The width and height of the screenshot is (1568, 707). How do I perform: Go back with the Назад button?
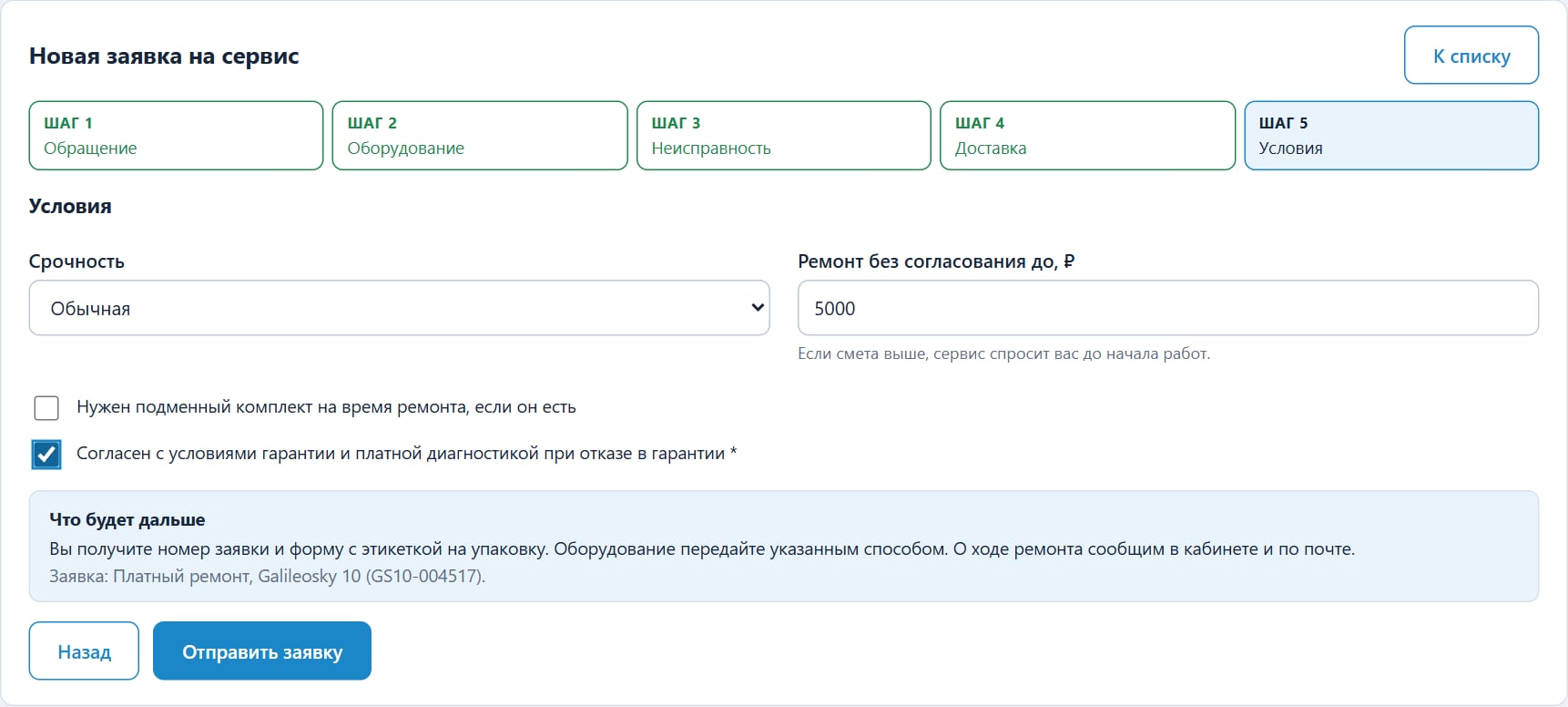(x=84, y=651)
